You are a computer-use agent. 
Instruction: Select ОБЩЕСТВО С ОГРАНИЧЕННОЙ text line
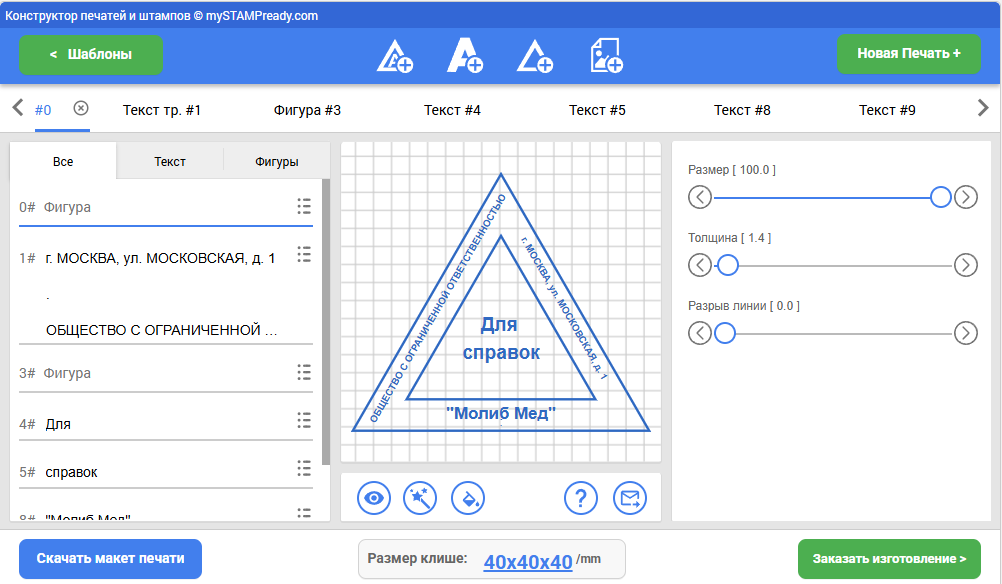click(162, 330)
